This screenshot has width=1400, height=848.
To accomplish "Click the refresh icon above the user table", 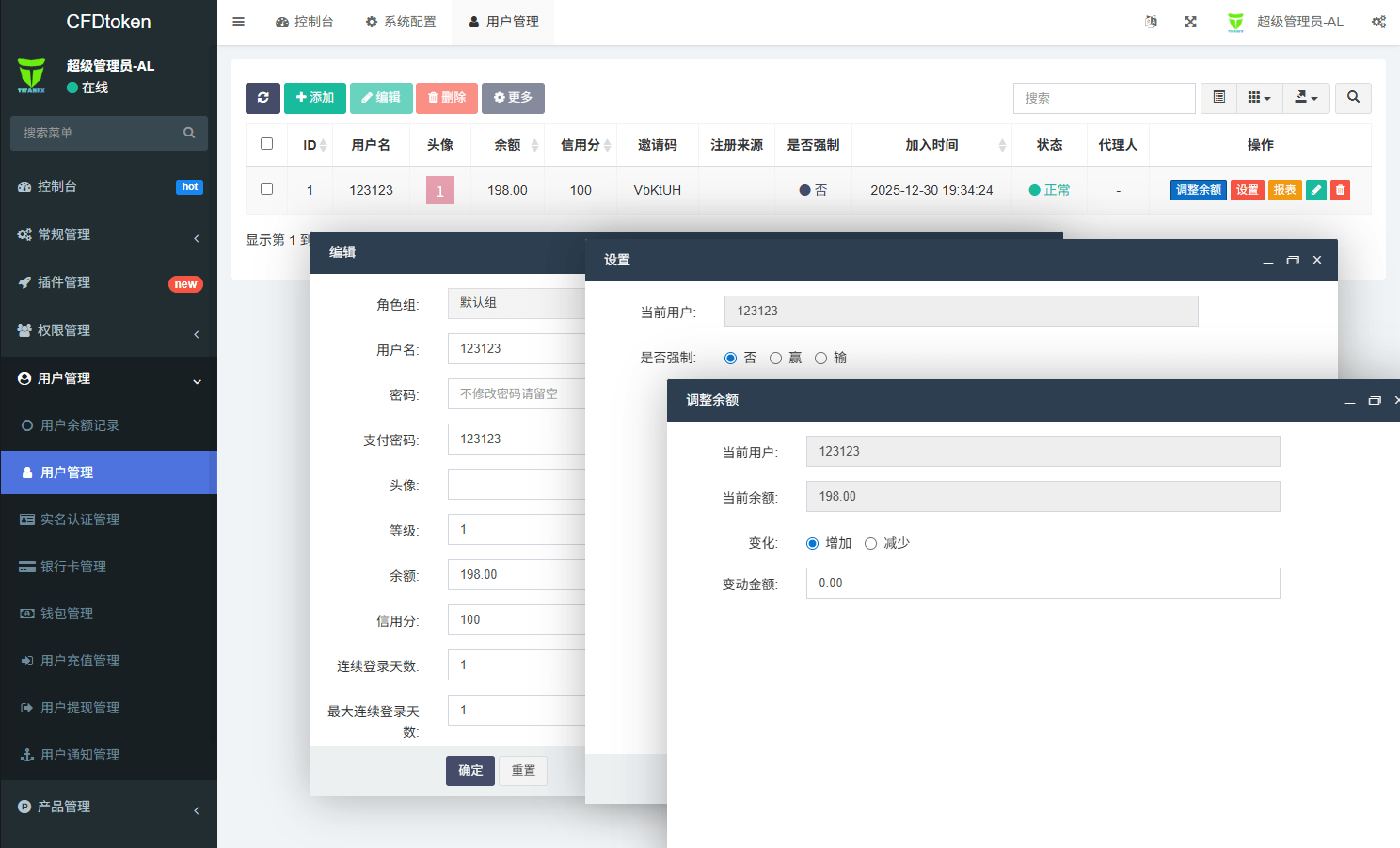I will click(x=262, y=98).
